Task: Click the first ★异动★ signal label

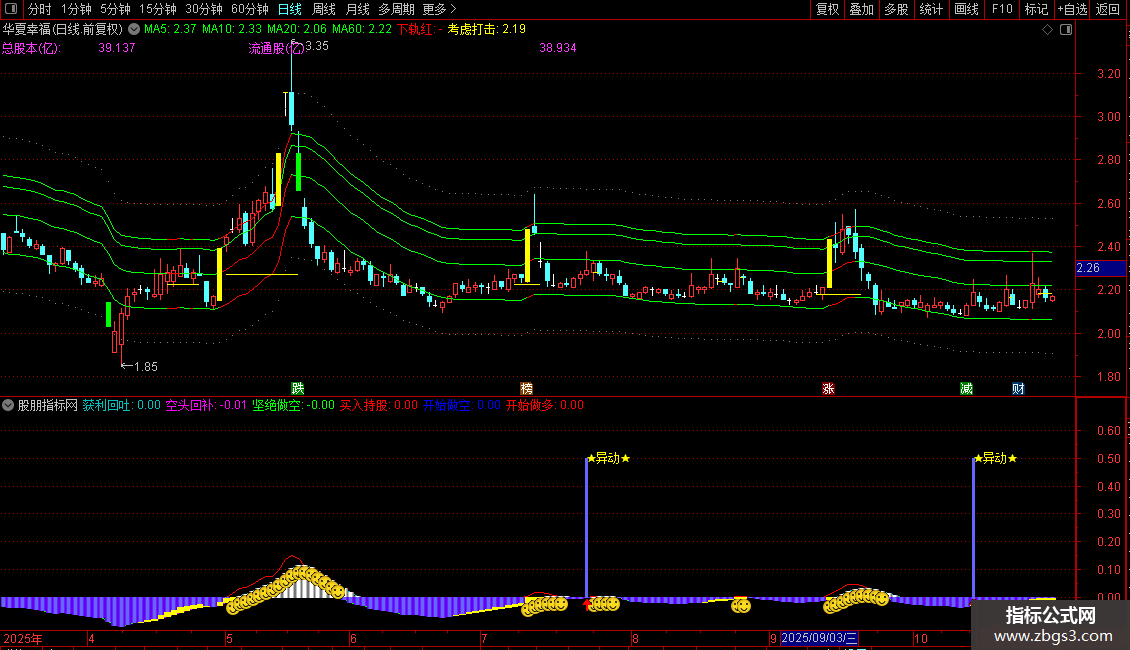Action: coord(608,458)
